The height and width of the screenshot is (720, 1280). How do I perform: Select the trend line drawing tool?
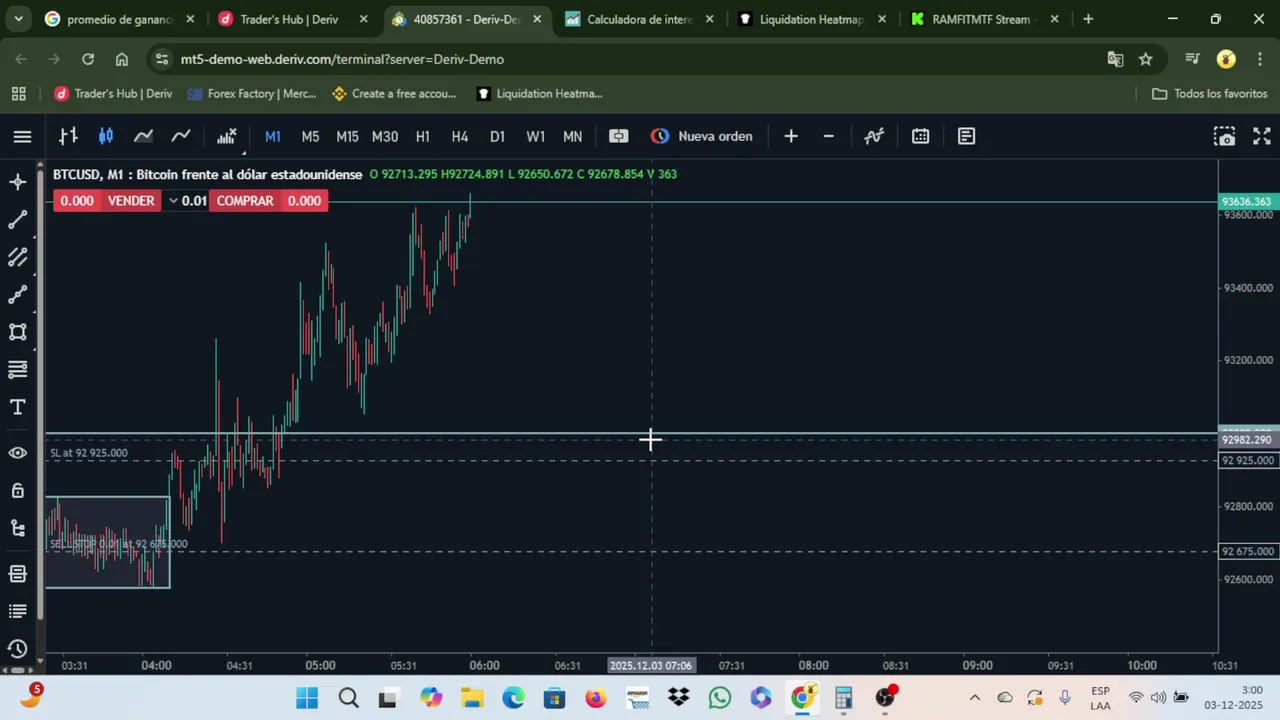[x=18, y=220]
